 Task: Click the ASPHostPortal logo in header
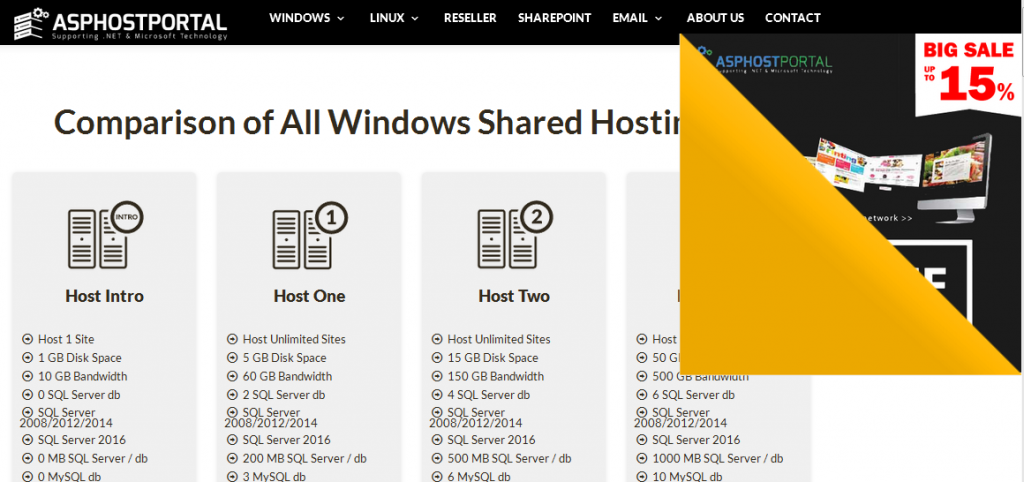pyautogui.click(x=120, y=23)
